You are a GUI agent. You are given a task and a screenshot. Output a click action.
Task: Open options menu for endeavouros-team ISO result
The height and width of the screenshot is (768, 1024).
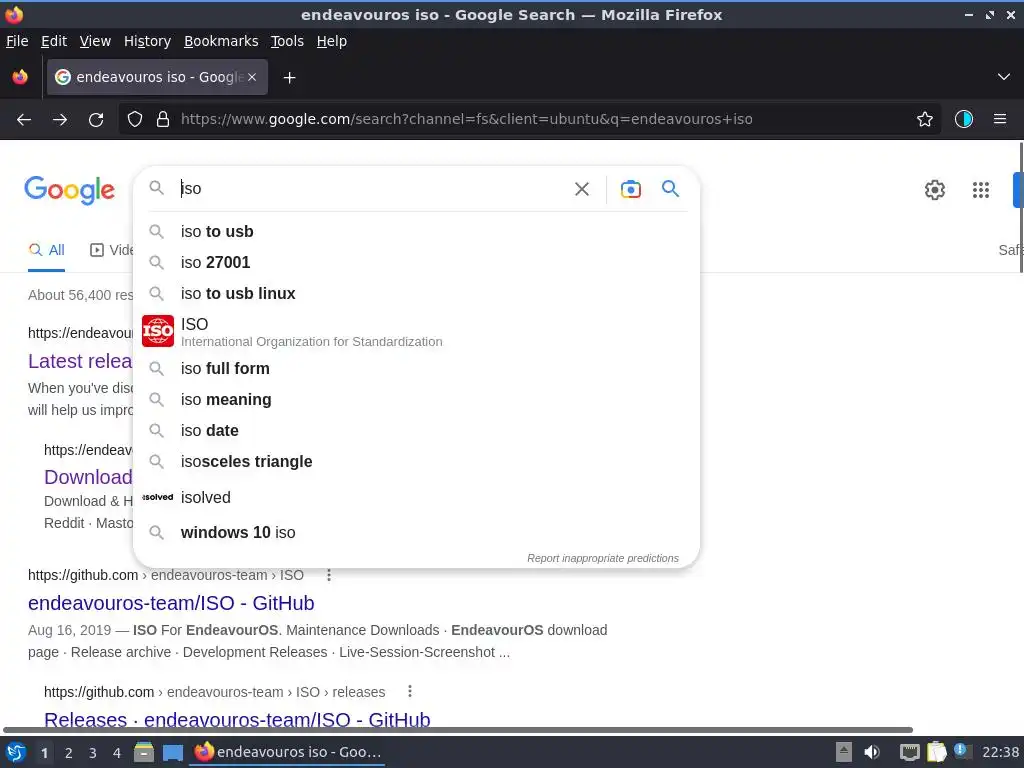[329, 575]
